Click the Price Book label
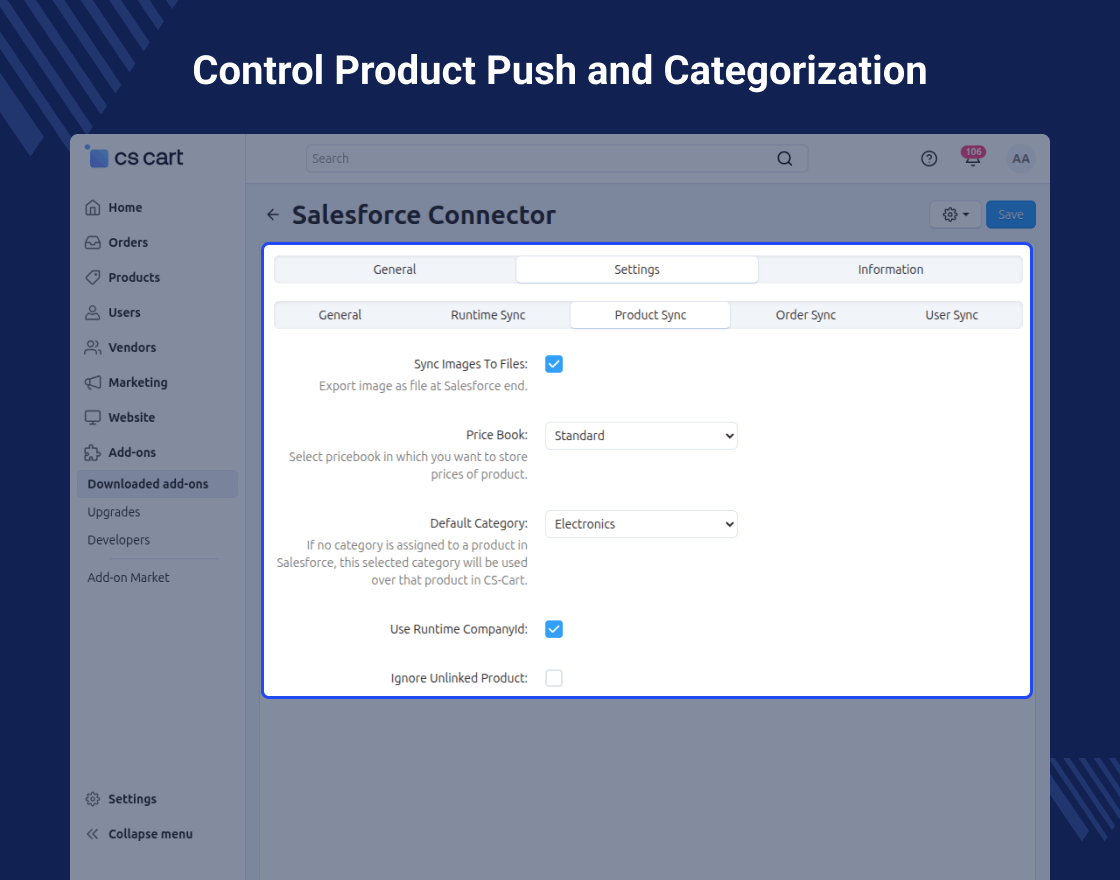This screenshot has width=1120, height=880. pyautogui.click(x=496, y=434)
